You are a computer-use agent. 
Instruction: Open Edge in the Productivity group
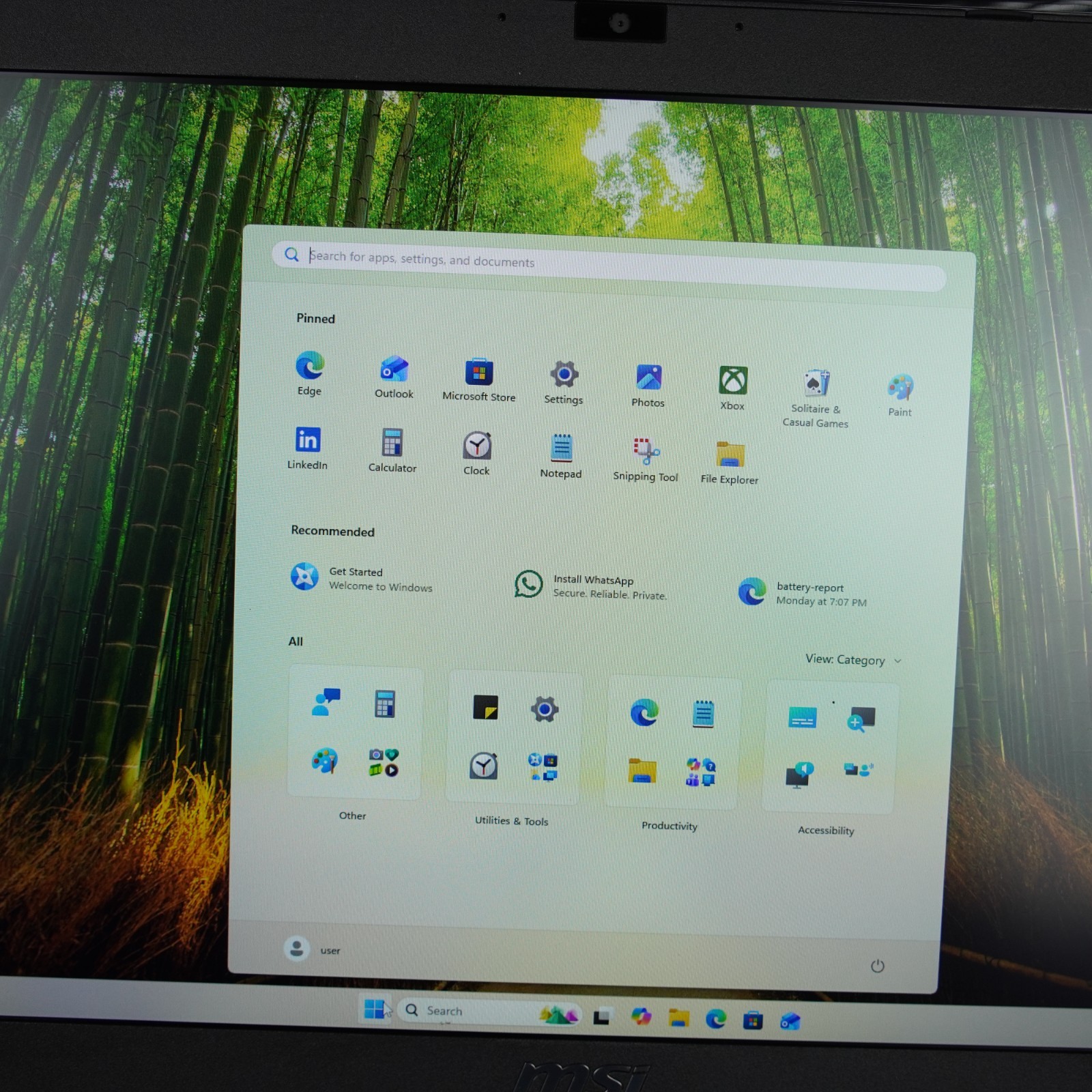[x=644, y=713]
